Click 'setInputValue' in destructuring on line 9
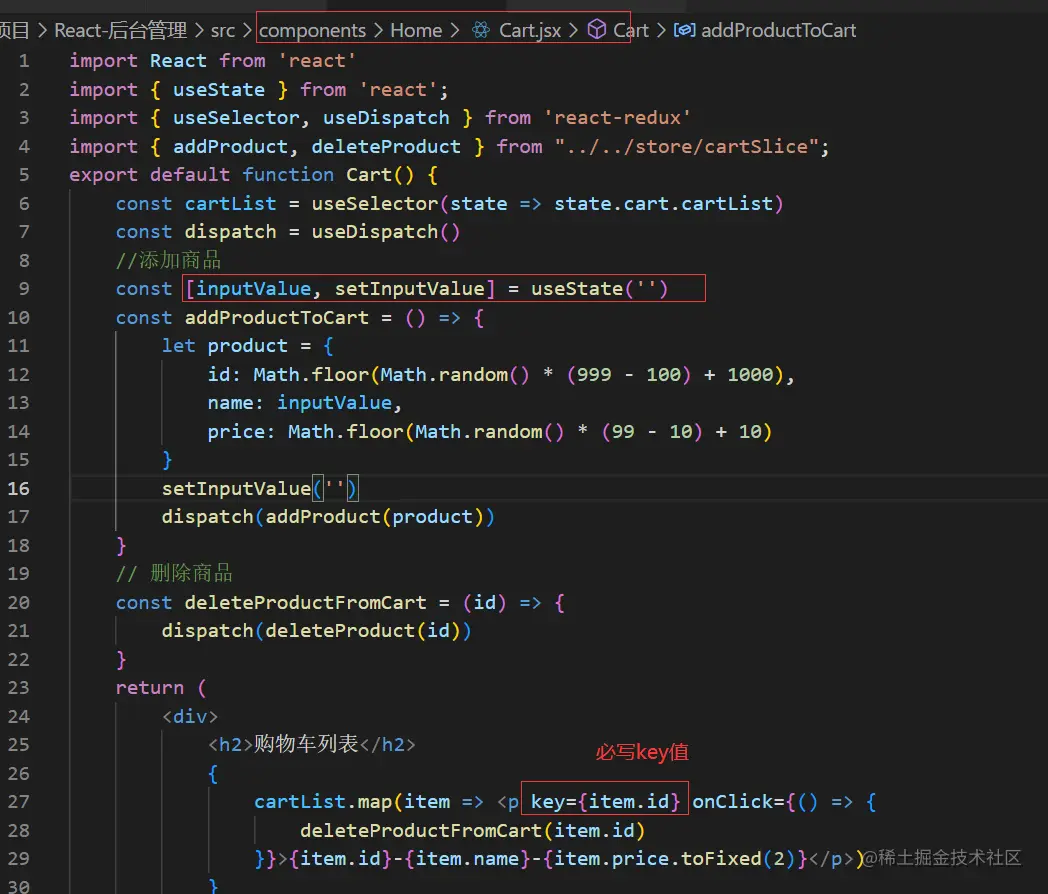1048x894 pixels. (x=409, y=289)
